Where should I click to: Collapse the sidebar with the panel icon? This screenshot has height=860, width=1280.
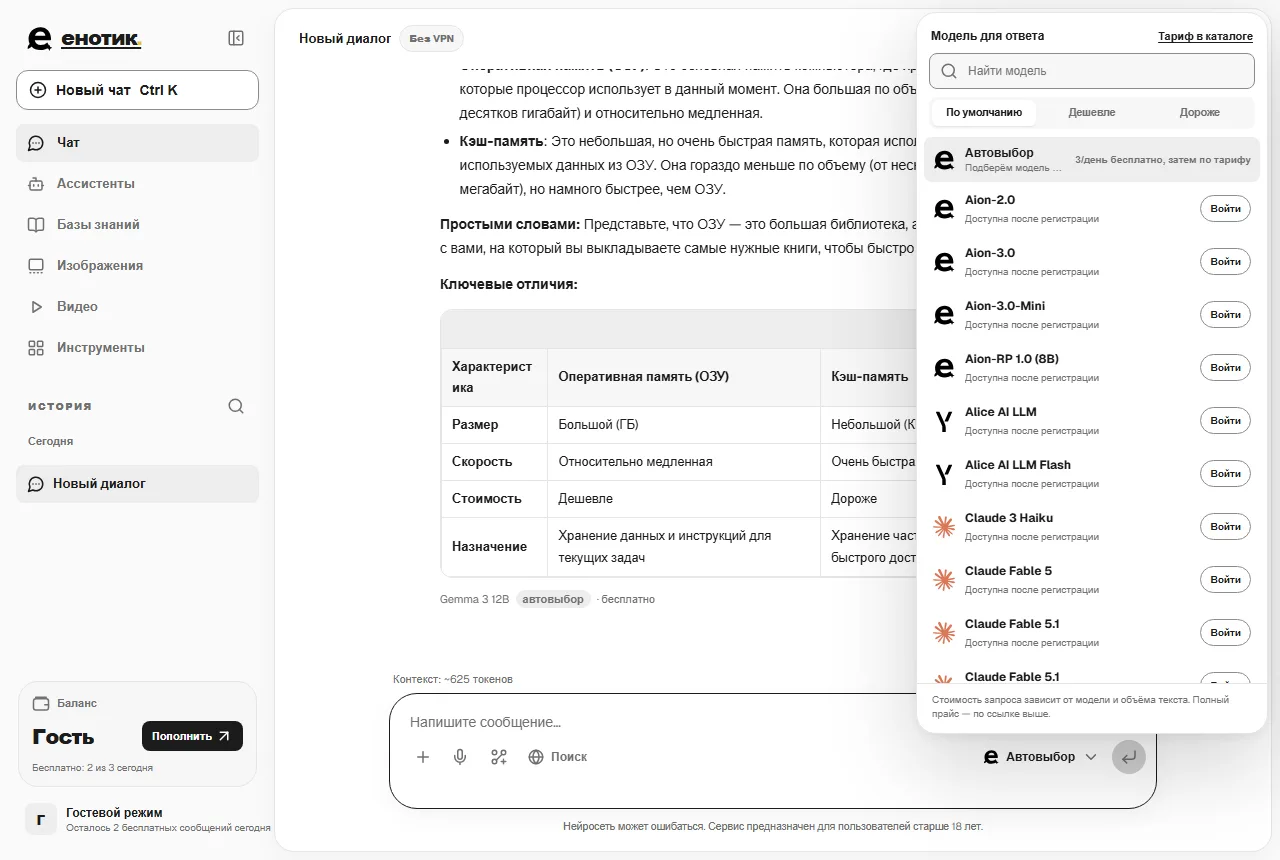point(236,38)
